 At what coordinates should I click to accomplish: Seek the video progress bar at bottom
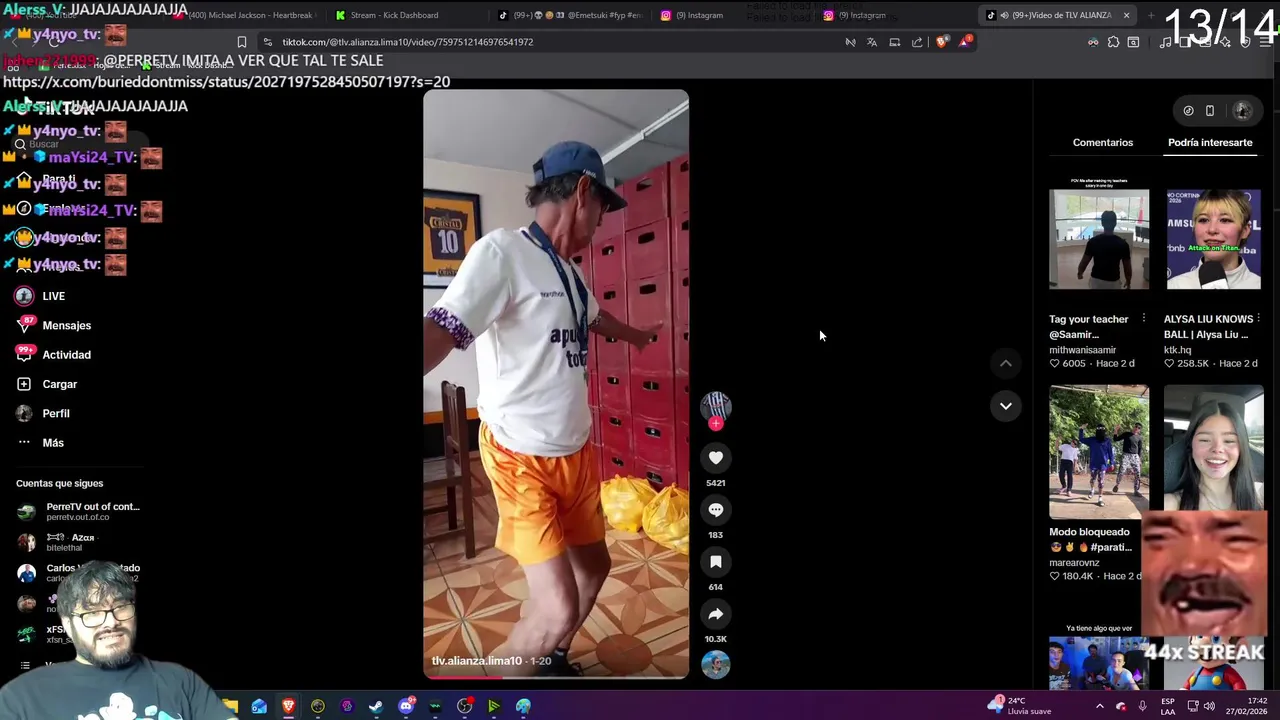pos(555,677)
